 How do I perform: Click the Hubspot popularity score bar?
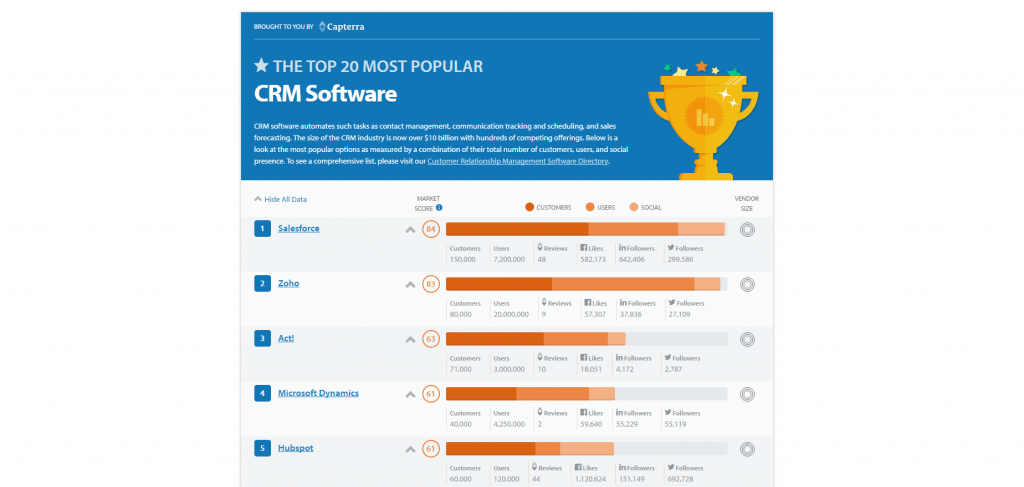point(586,448)
